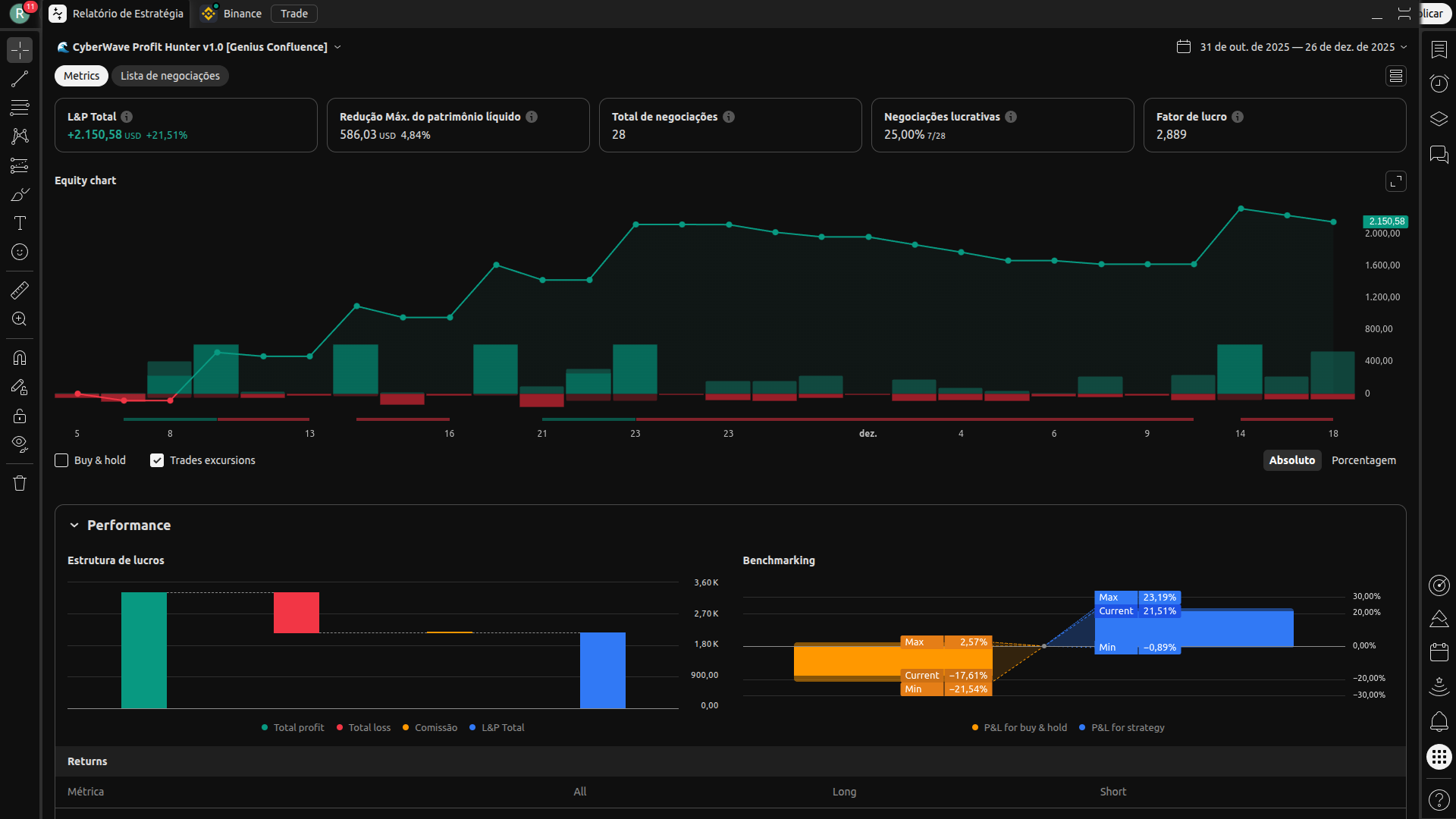
Task: Open the forecasting and measurement tools
Action: coord(20,165)
